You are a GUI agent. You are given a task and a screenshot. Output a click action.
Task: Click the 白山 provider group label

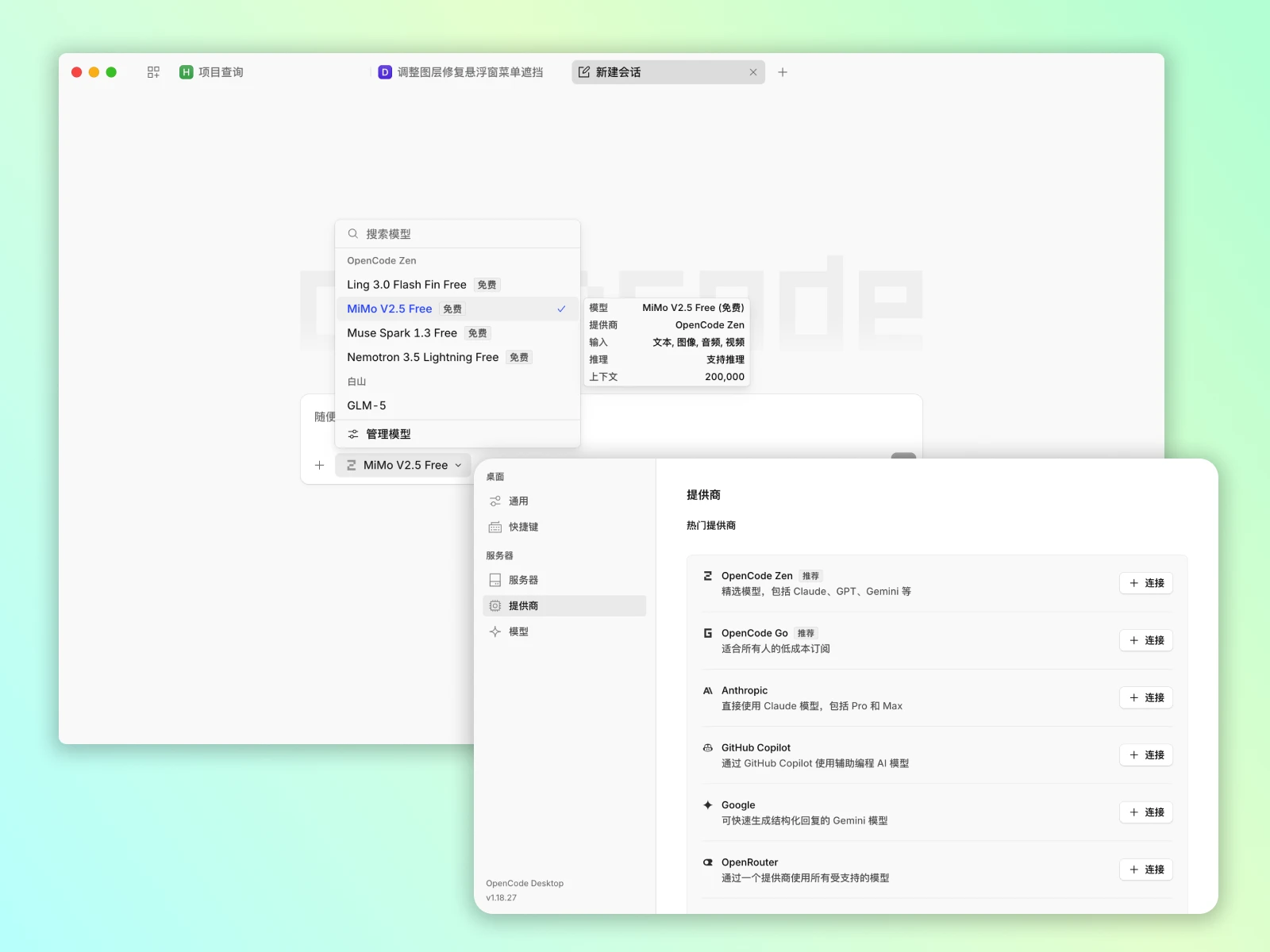(356, 382)
